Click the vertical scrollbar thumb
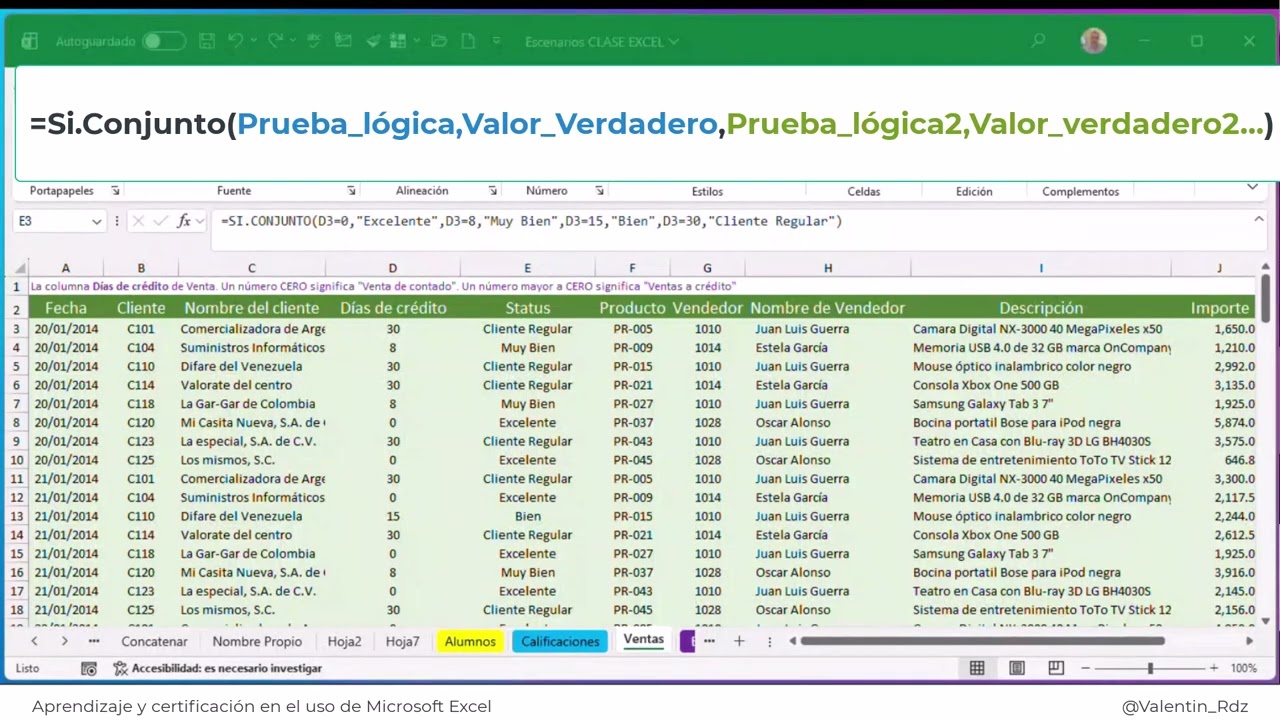The width and height of the screenshot is (1280, 720). tap(1265, 299)
